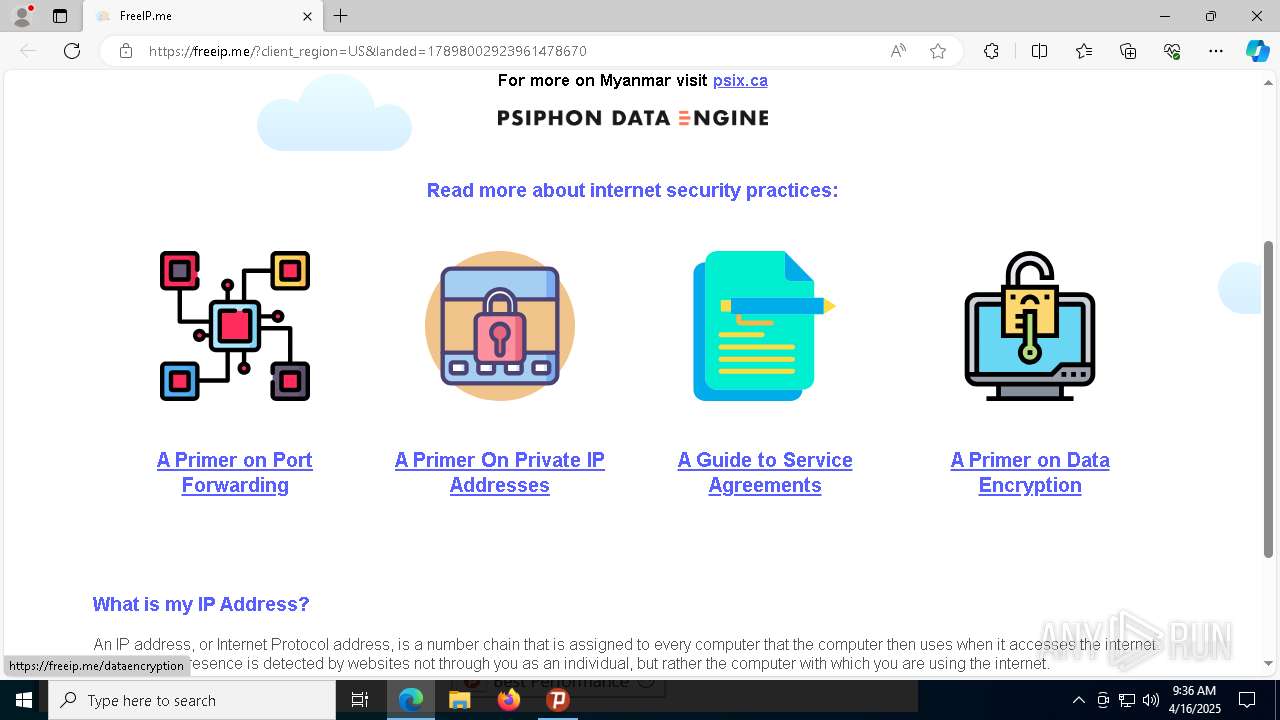Click the scrollbar down arrow
This screenshot has height=720, width=1280.
[1268, 663]
